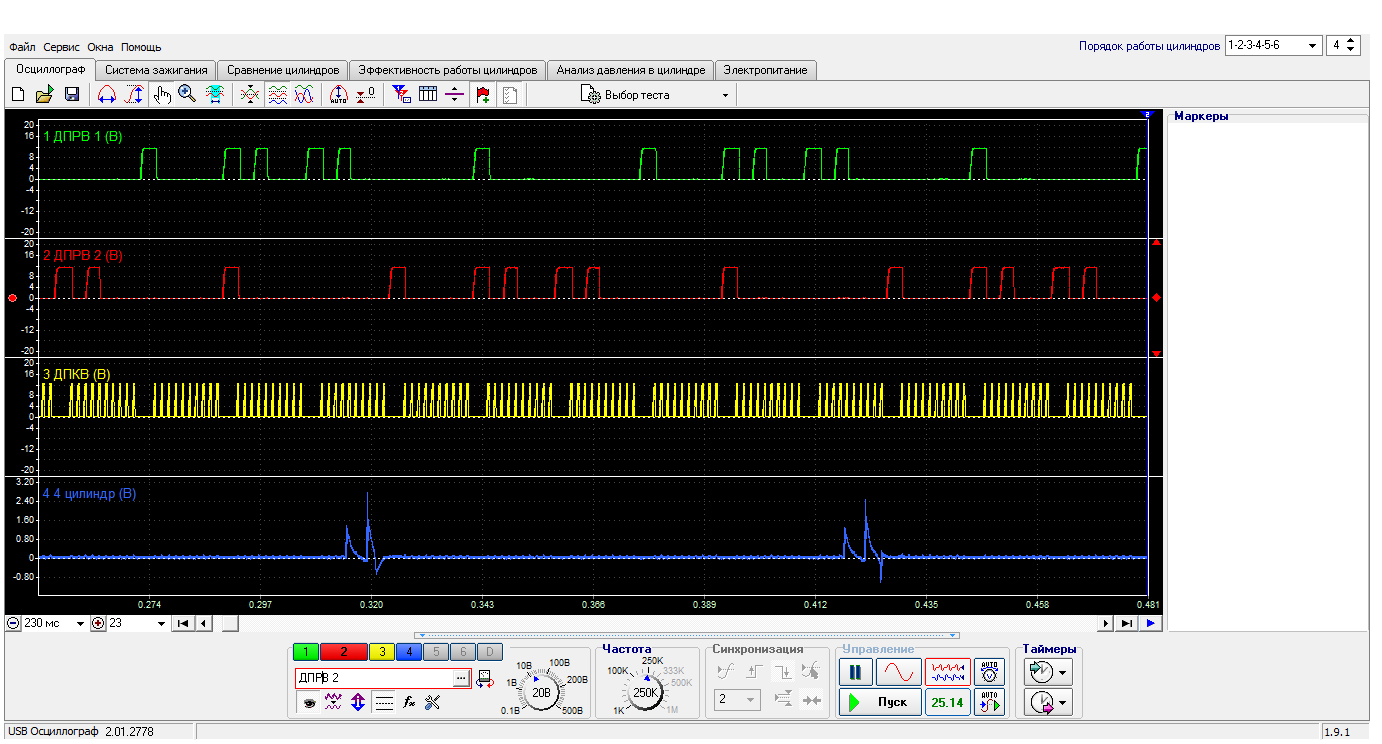Toggle channel visibility with the eye icon

(310, 703)
